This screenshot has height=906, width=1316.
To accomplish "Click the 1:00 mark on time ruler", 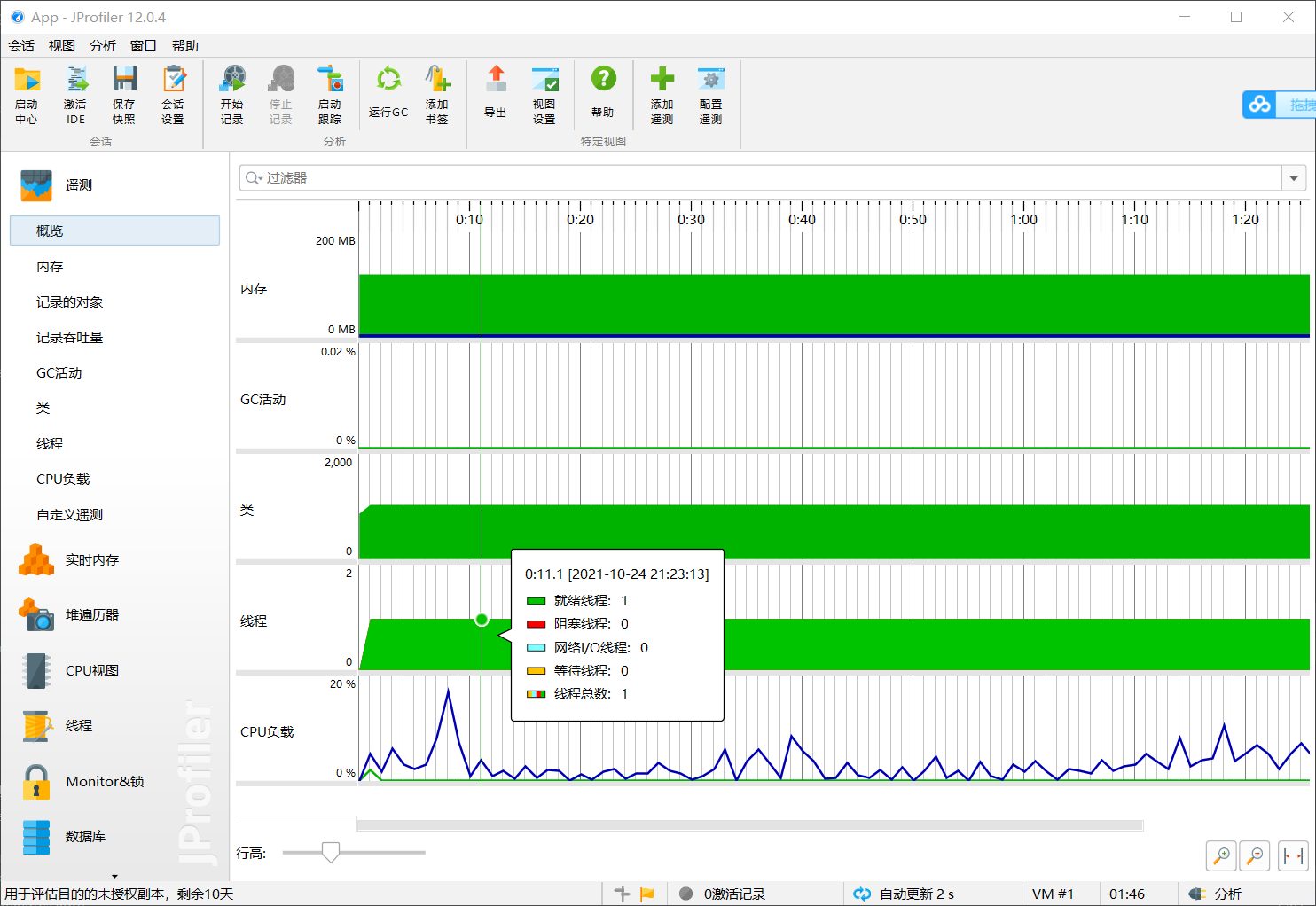I will pyautogui.click(x=1024, y=220).
